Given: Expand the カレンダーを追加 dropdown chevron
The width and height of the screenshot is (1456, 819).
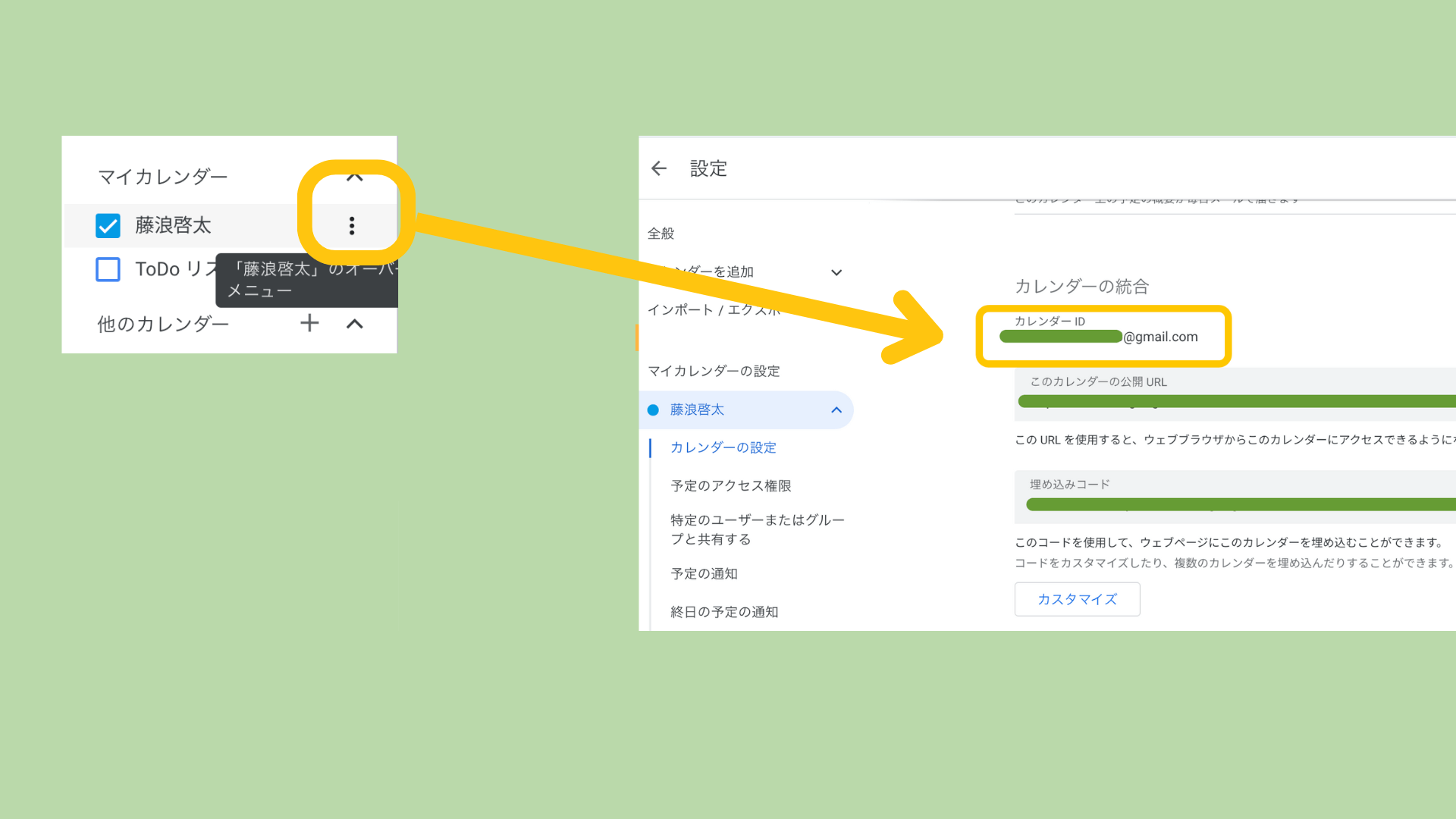Looking at the screenshot, I should coord(836,272).
